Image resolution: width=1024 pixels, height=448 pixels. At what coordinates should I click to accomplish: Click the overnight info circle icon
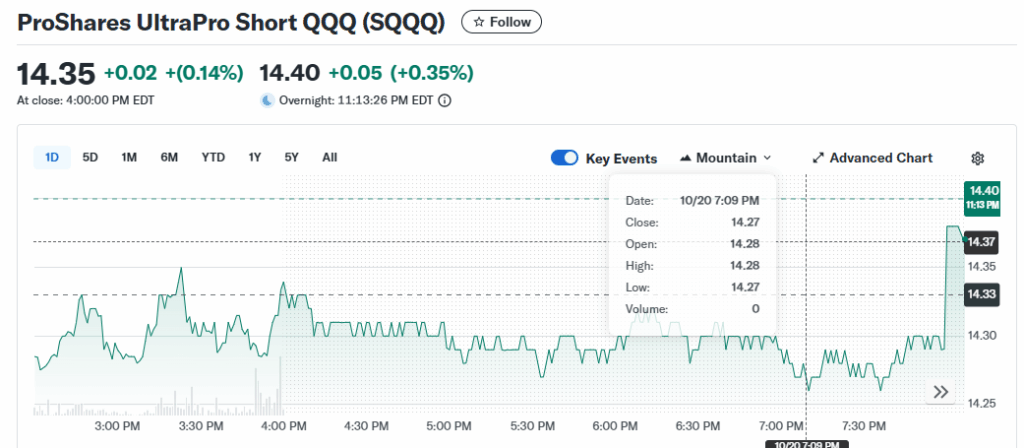[445, 100]
